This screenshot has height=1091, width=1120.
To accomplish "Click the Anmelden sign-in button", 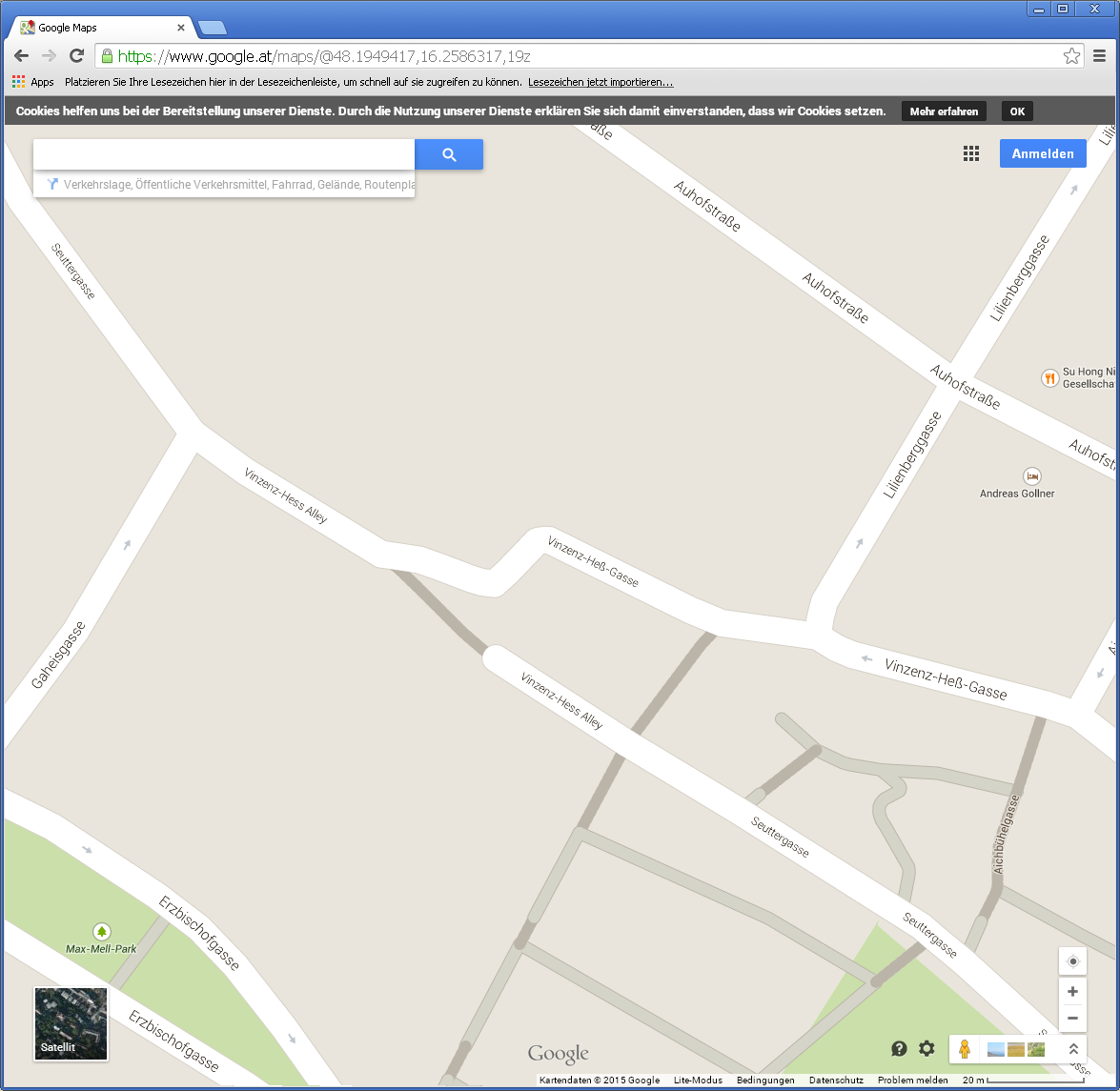I will click(x=1042, y=154).
